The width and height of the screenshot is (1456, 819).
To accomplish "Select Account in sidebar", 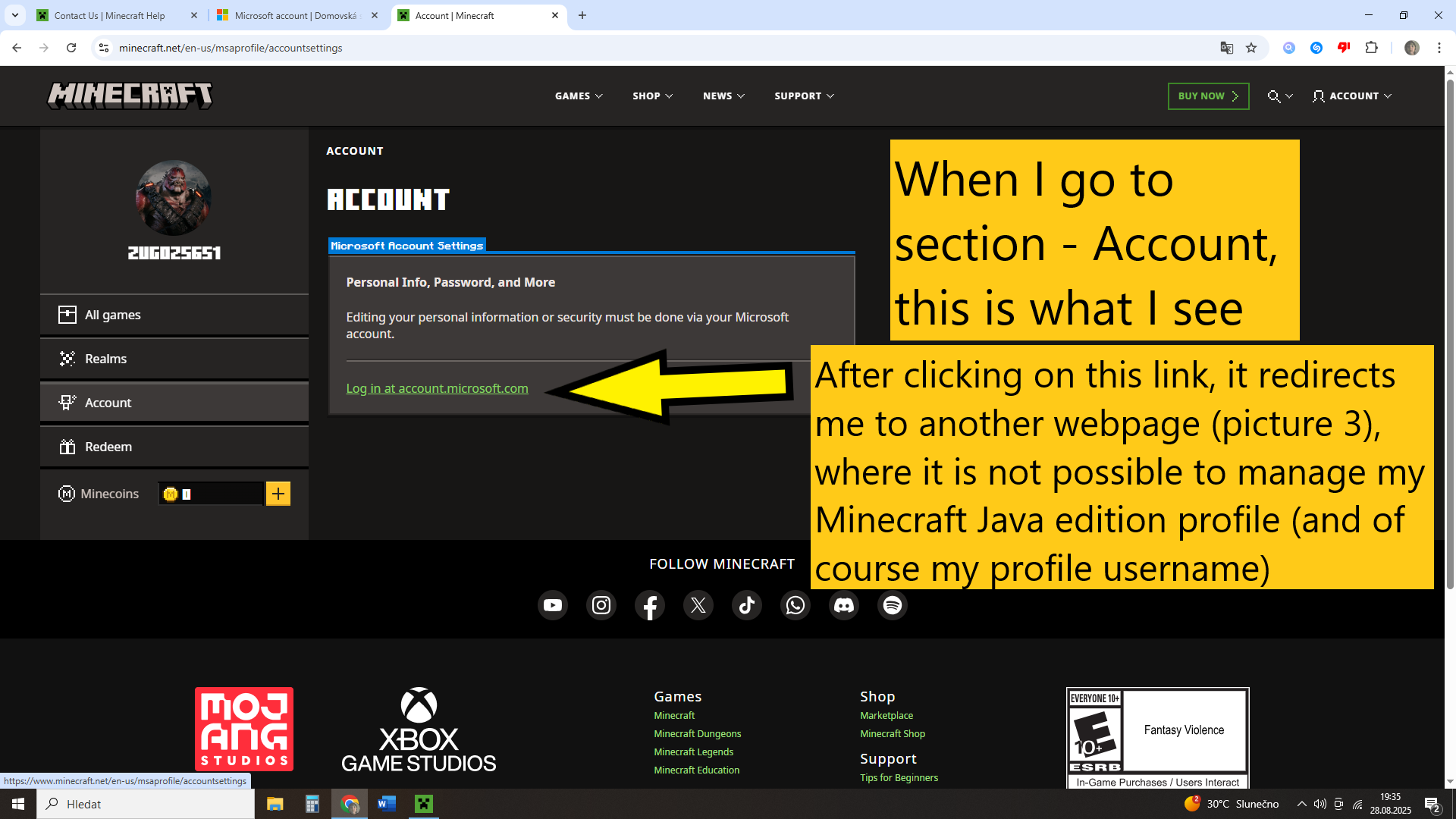I will tap(174, 403).
